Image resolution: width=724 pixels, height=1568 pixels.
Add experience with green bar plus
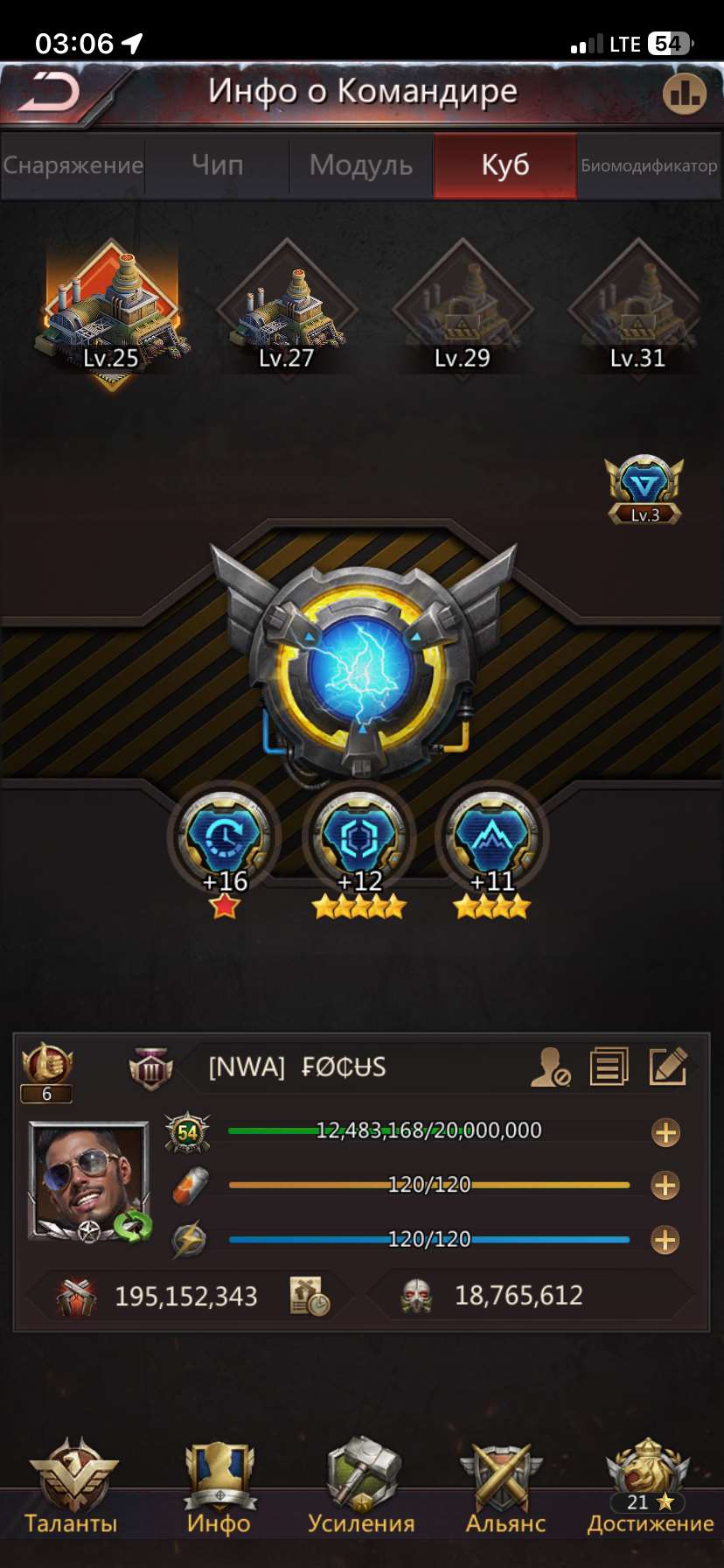(x=665, y=1132)
